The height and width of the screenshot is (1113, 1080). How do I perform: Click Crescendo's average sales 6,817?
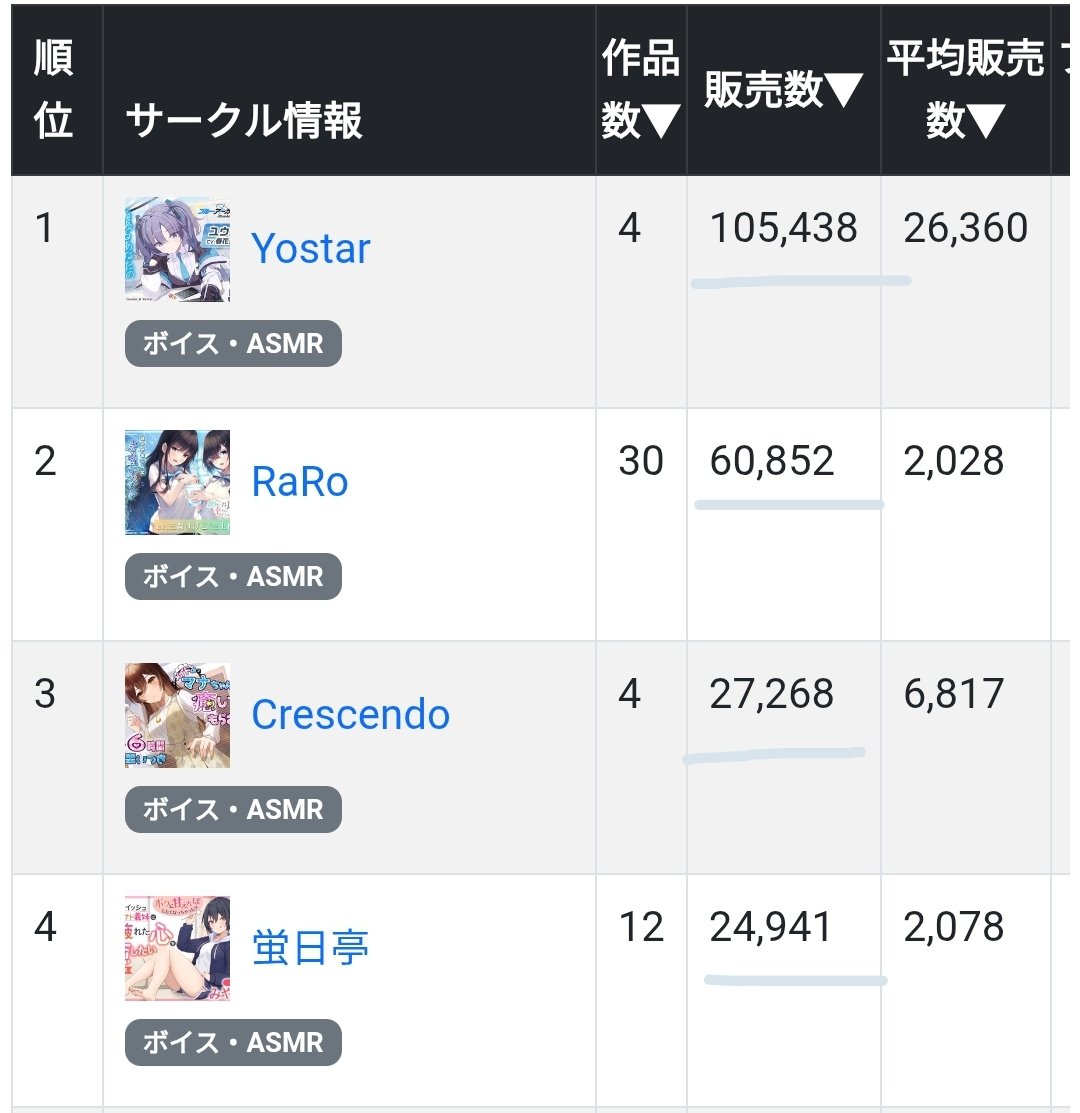953,694
